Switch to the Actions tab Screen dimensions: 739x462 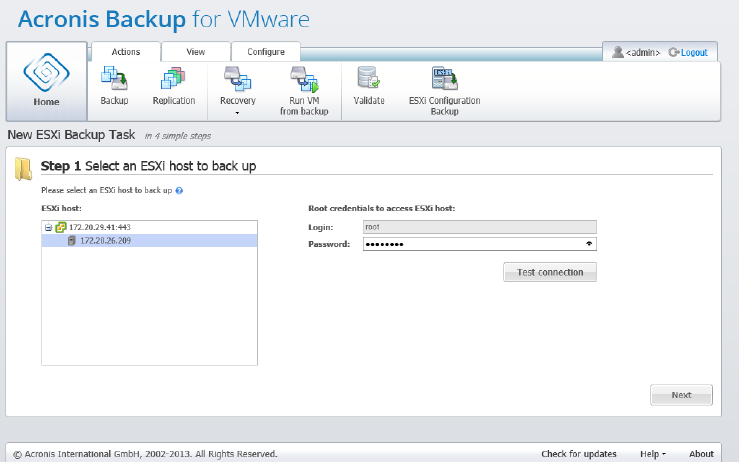(x=125, y=52)
